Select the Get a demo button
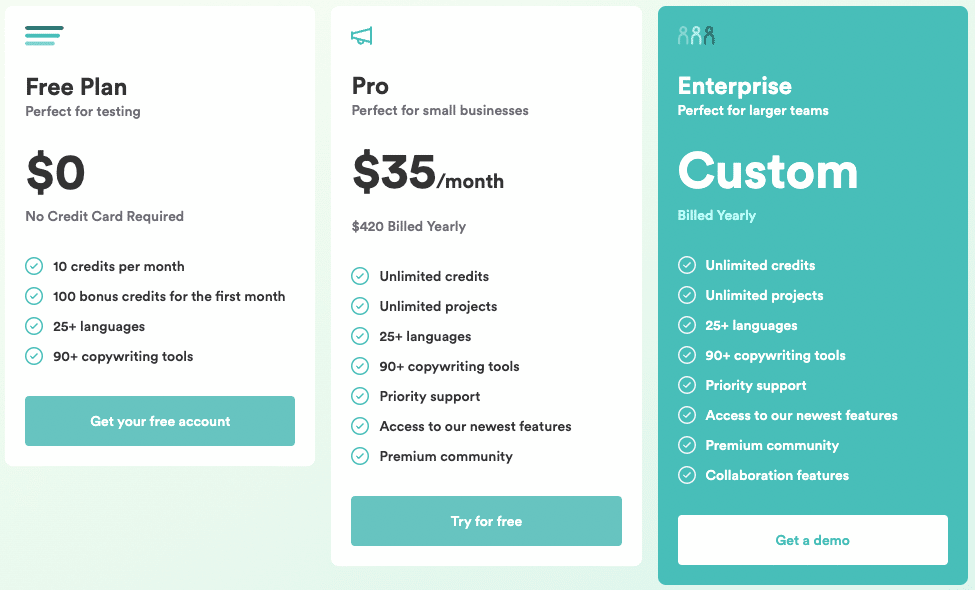This screenshot has height=590, width=975. point(813,540)
